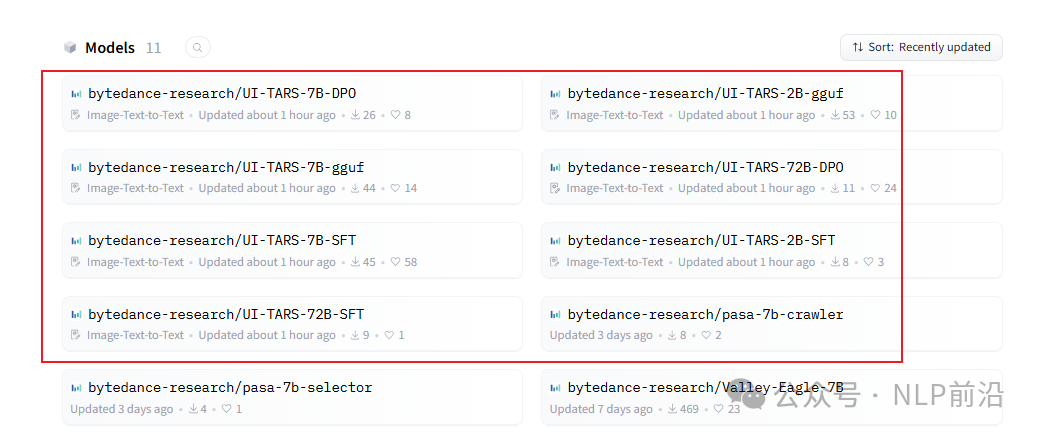Click the avatar icon beside UI-TARS-7B-SFT
This screenshot has height=436, width=1037.
click(76, 241)
